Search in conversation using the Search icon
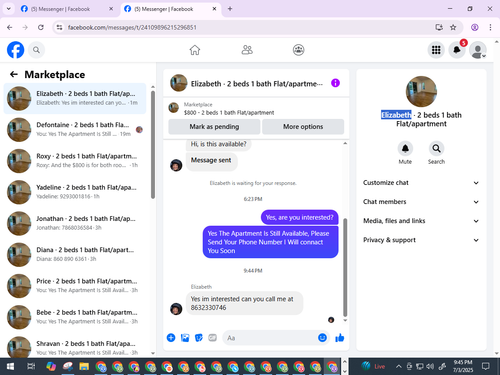This screenshot has height=375, width=500. click(x=436, y=149)
